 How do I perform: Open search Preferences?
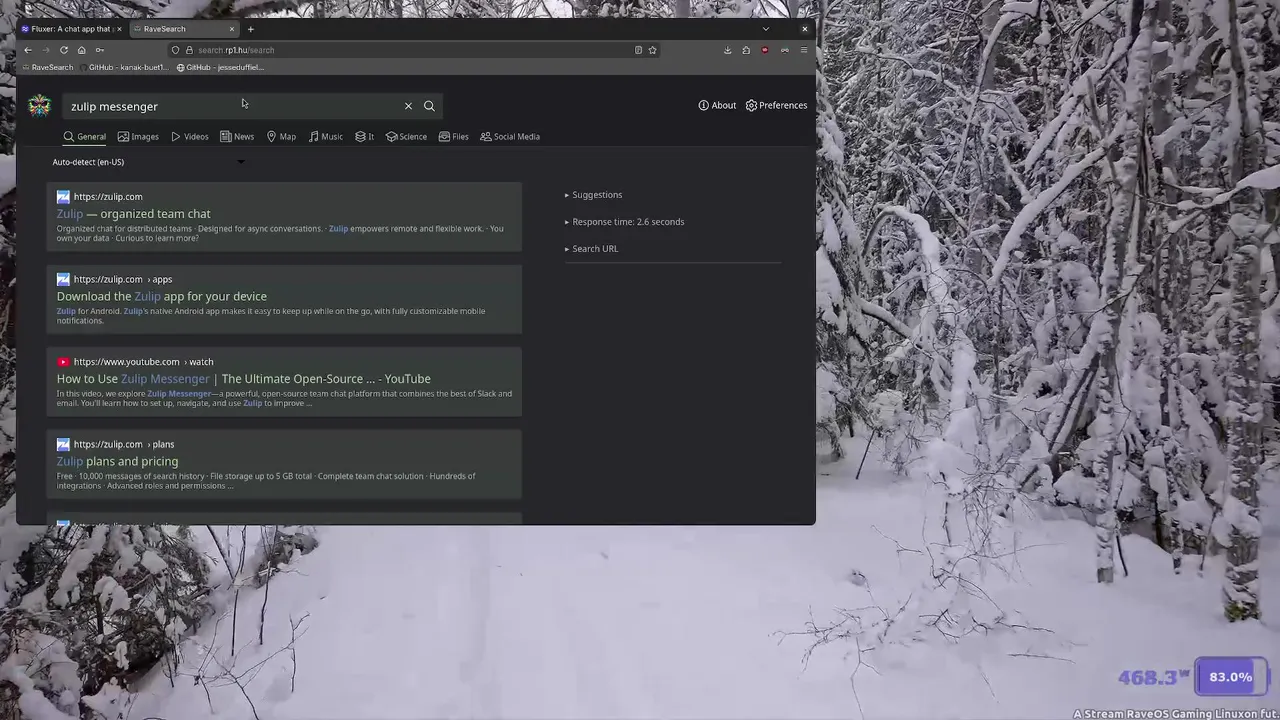click(776, 105)
